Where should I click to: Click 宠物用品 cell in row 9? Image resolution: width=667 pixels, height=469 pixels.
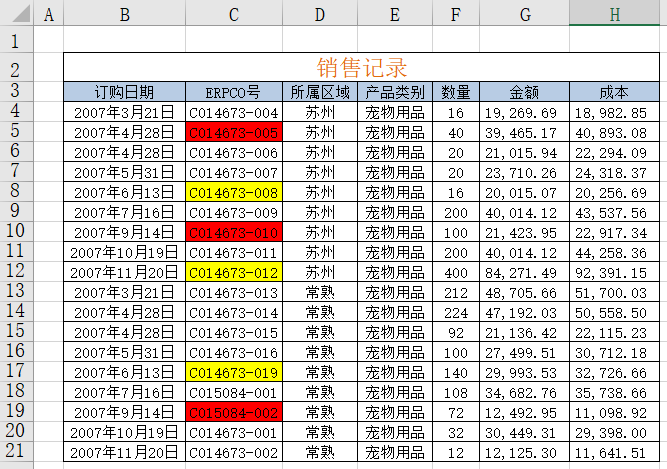[395, 212]
